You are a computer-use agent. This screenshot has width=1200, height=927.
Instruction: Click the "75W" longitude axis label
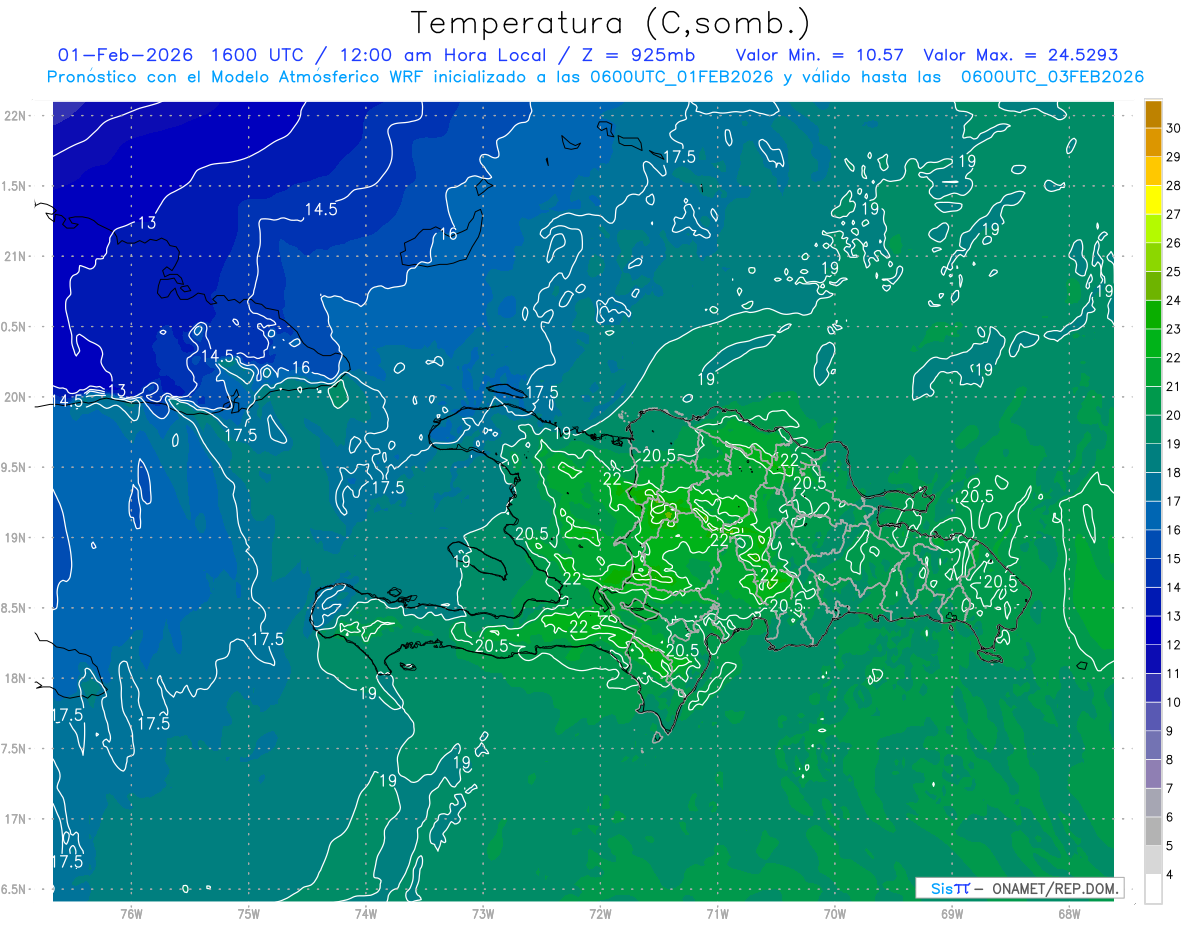(249, 913)
